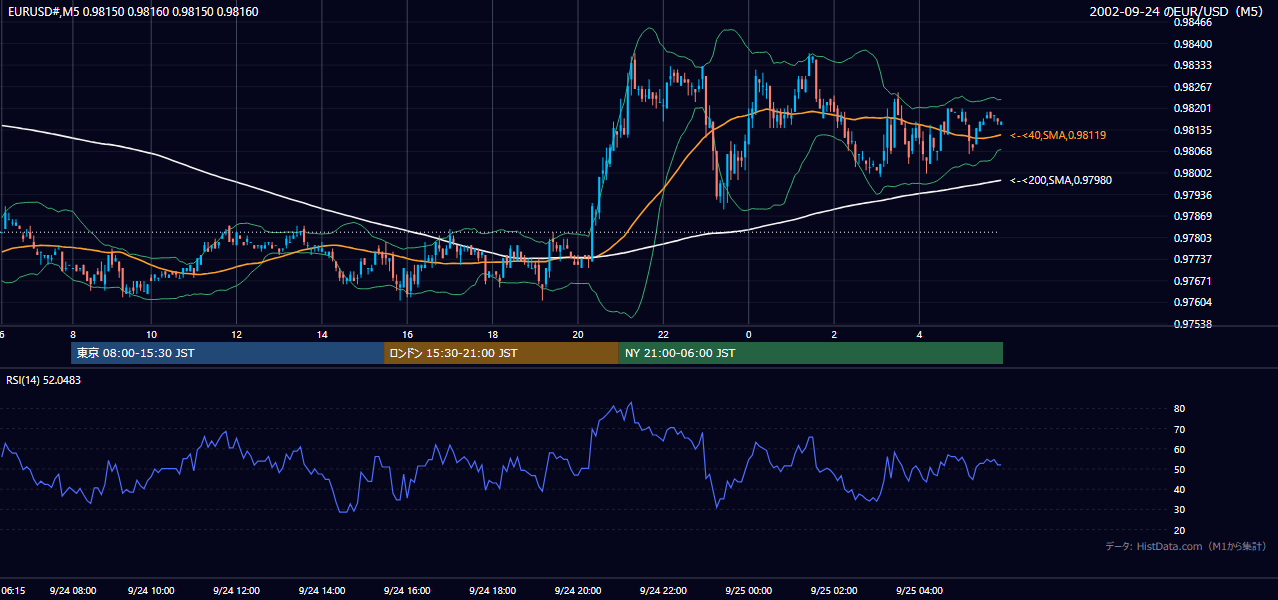Open the HistData.com data source credit
Screen dimensions: 1278x600
(1185, 546)
